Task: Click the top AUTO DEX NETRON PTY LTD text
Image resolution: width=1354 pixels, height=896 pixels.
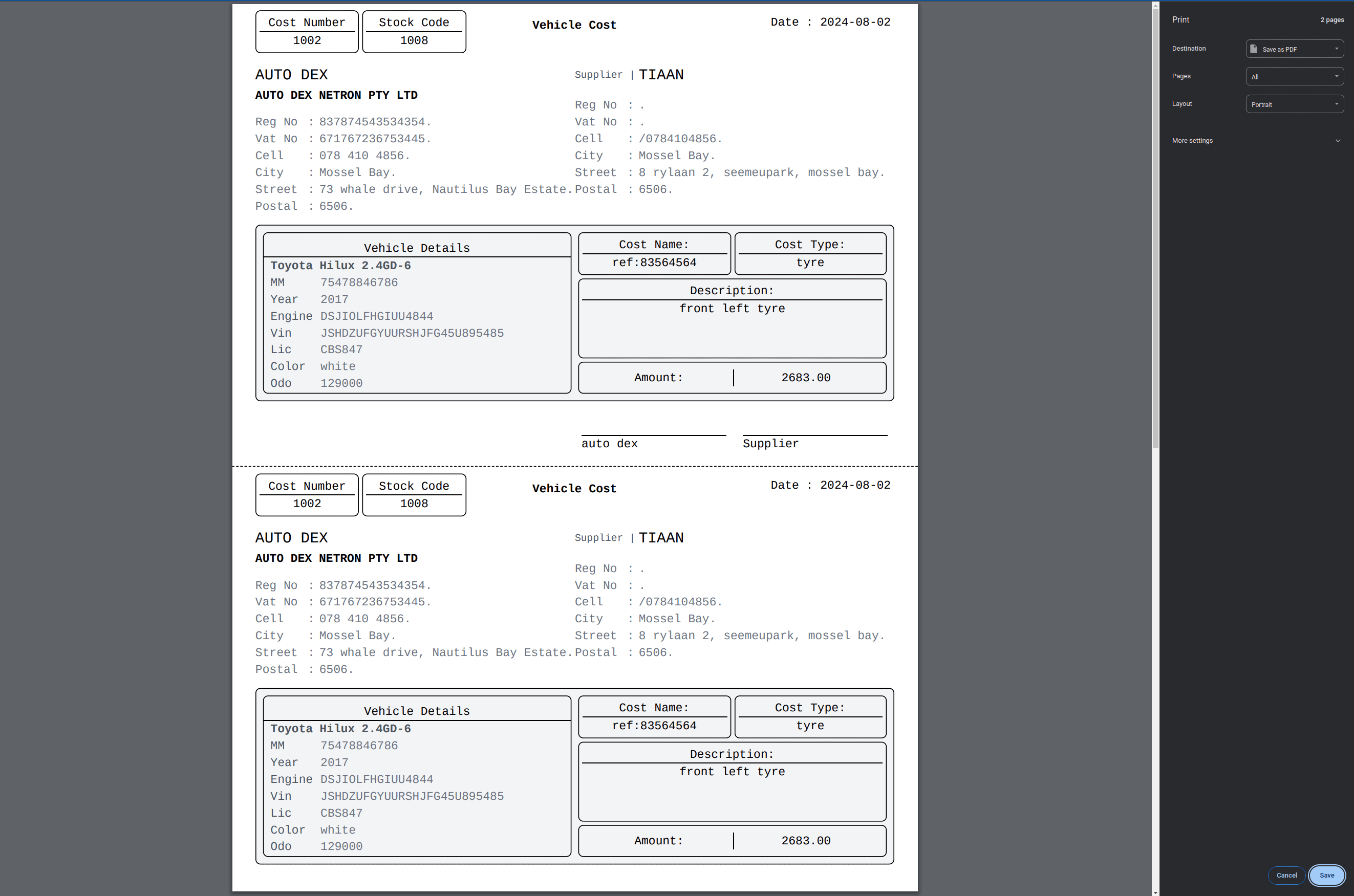Action: click(x=336, y=95)
